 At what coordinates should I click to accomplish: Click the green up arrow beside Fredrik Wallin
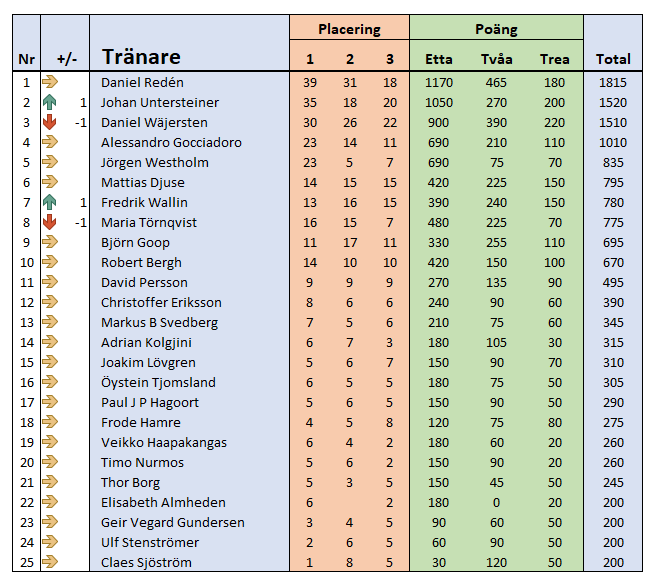click(x=51, y=202)
